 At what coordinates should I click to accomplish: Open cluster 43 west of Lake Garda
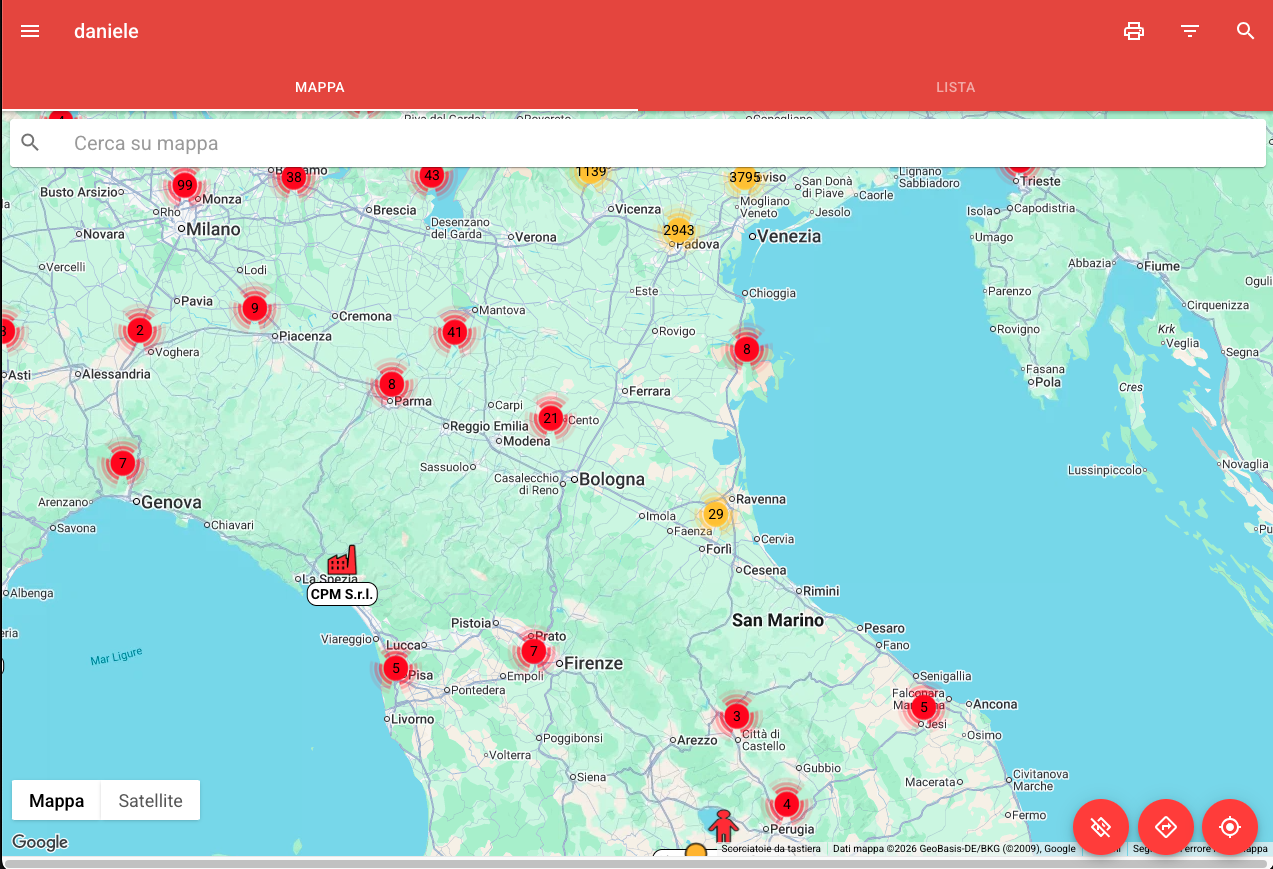tap(431, 176)
